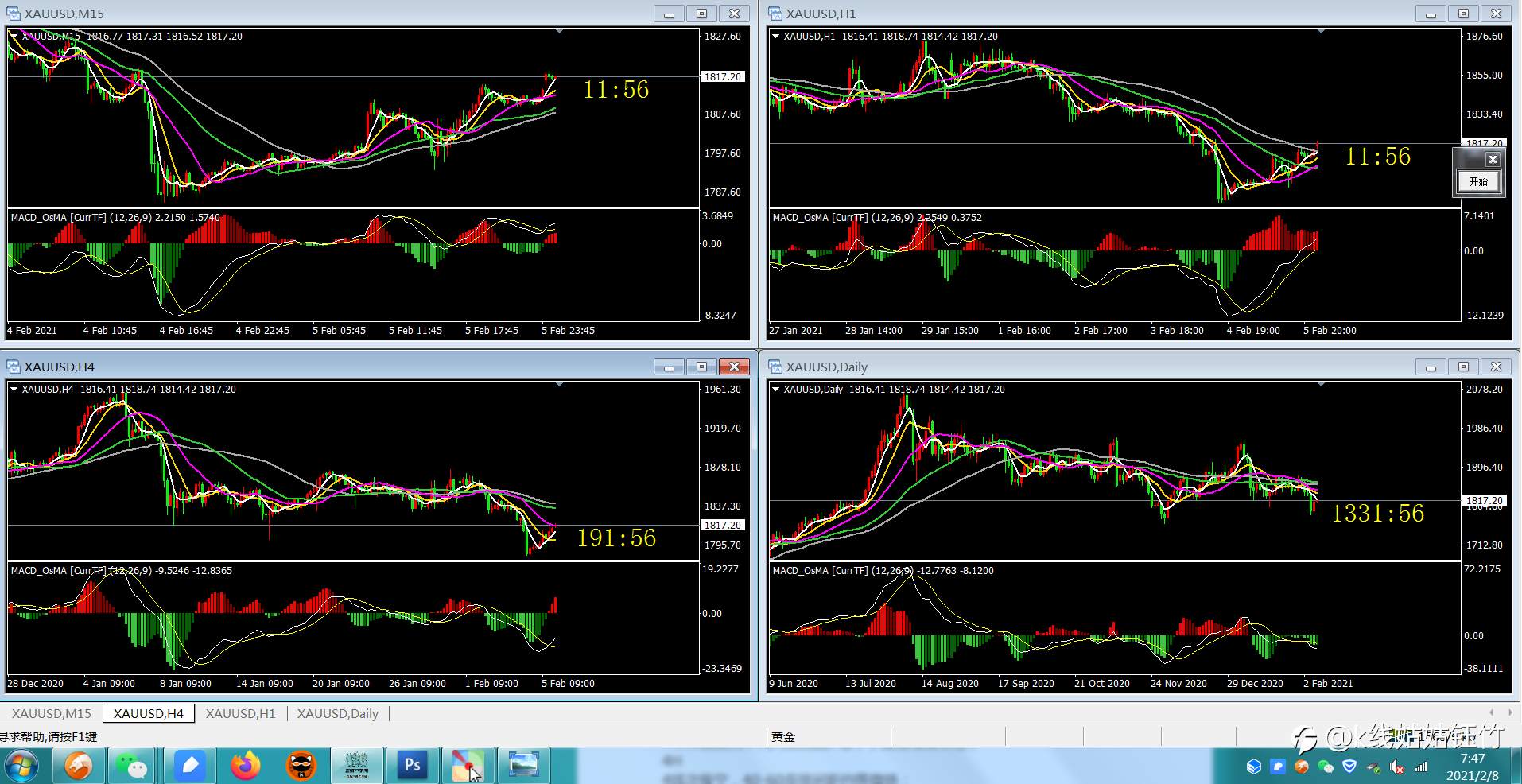Click the chart shift marker atop H1 chart
The width and height of the screenshot is (1522, 784).
(1321, 31)
